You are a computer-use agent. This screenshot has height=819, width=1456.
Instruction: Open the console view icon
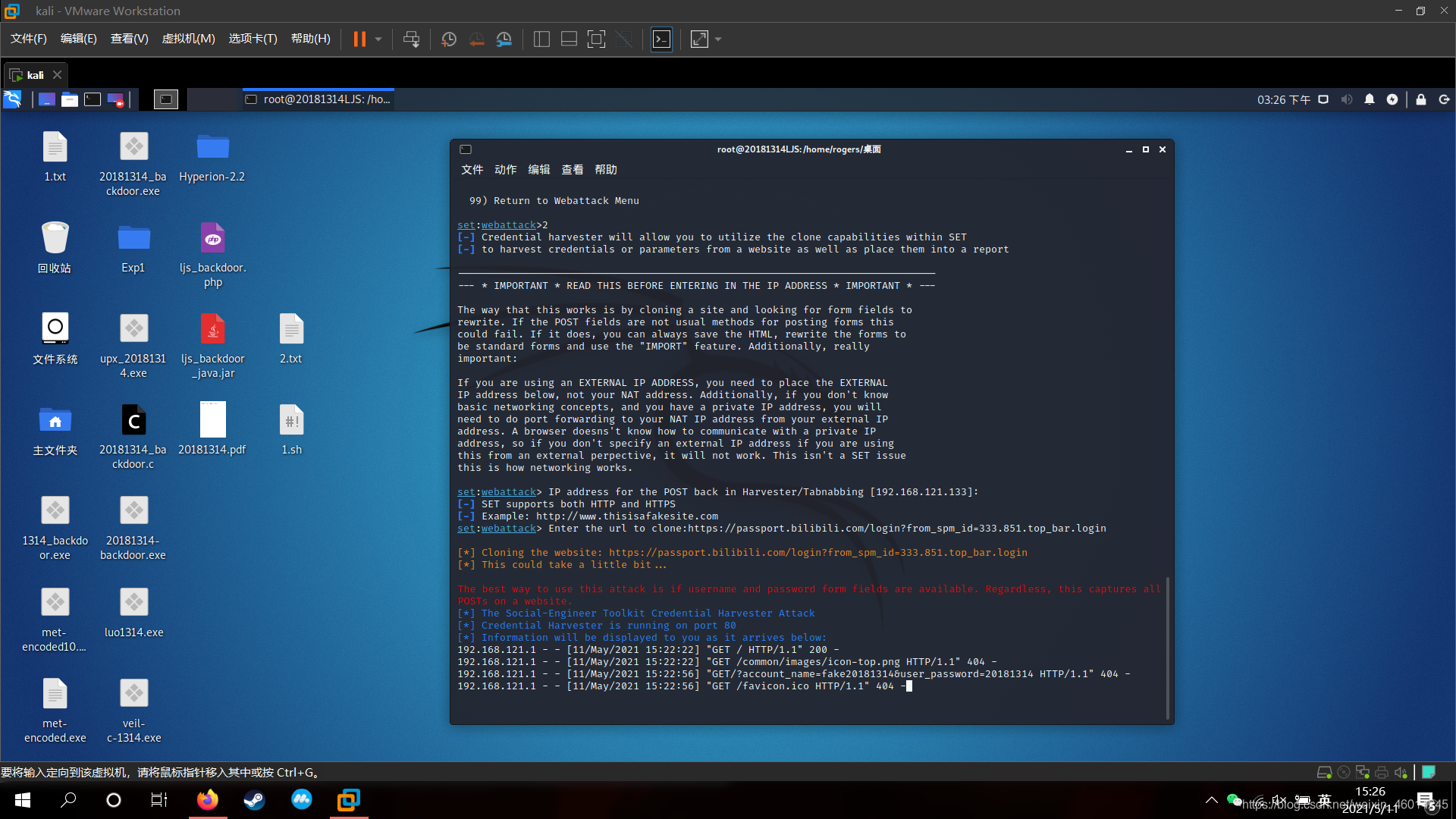(x=661, y=39)
